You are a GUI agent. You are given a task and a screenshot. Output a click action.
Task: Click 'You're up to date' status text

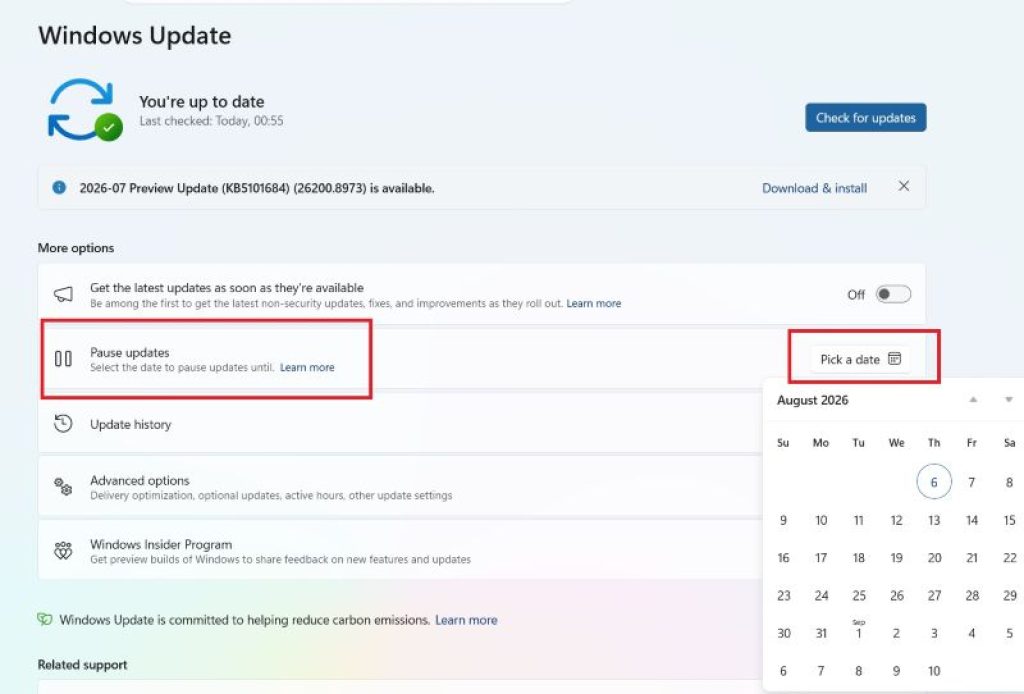(x=202, y=102)
